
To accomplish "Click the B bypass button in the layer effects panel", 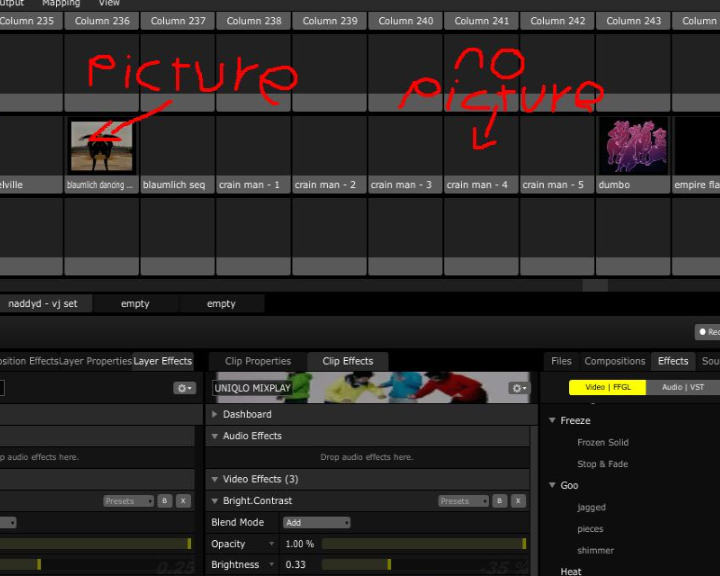I will [x=166, y=501].
